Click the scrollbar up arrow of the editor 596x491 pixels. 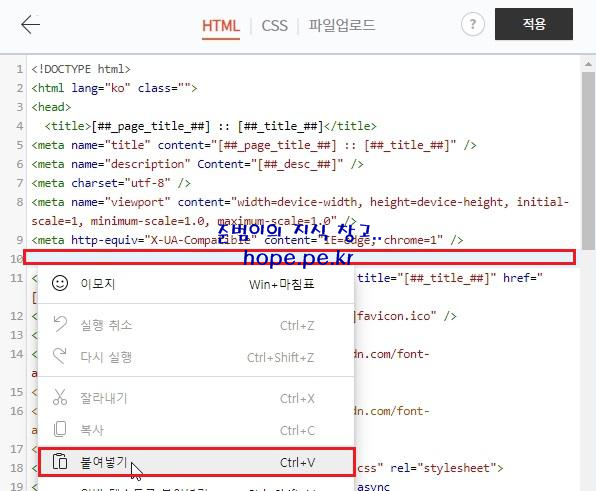(x=588, y=64)
